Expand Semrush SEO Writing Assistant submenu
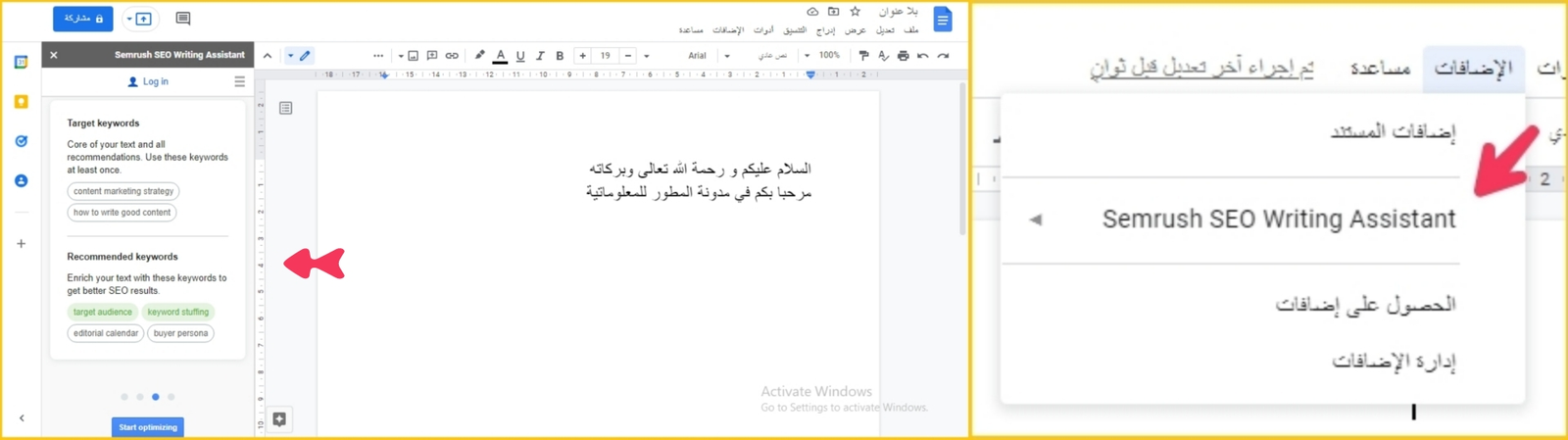The width and height of the screenshot is (1568, 440). 1233,220
